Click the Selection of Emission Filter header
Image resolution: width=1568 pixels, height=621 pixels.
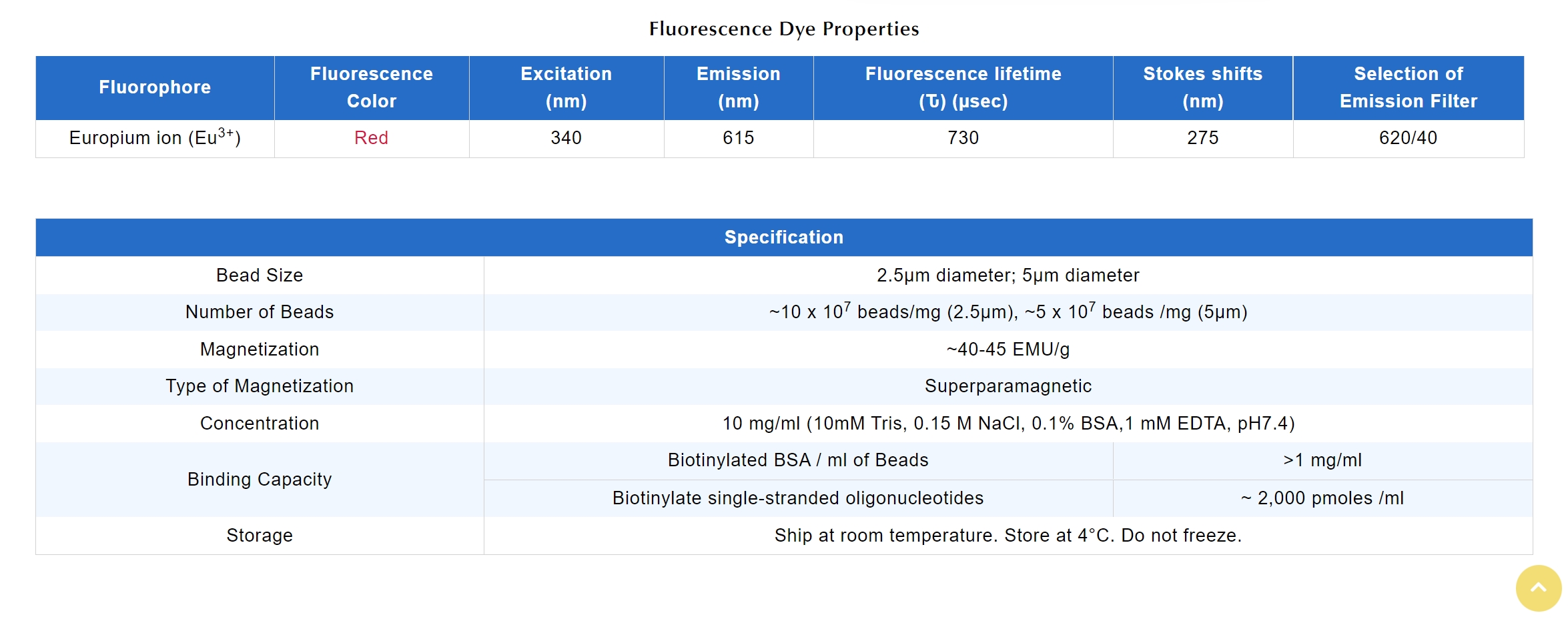(1408, 87)
